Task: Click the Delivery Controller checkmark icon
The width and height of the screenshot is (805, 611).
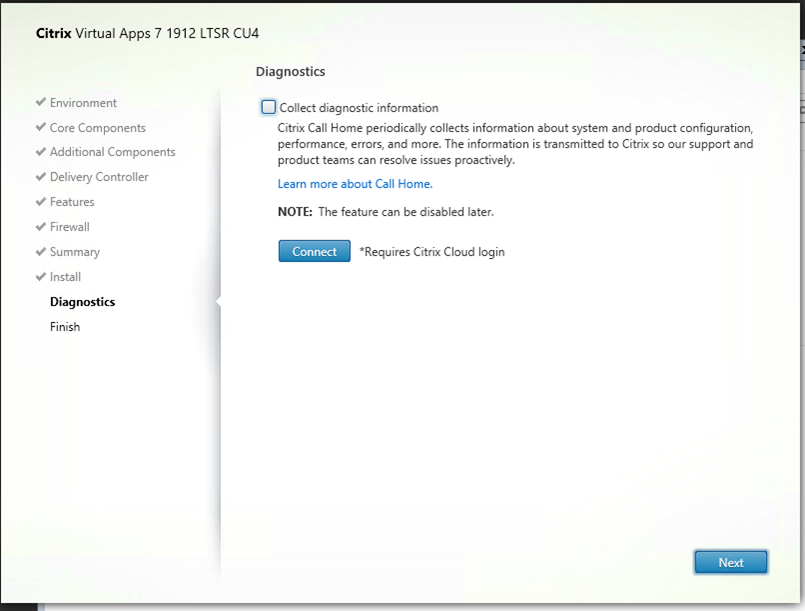Action: [41, 177]
